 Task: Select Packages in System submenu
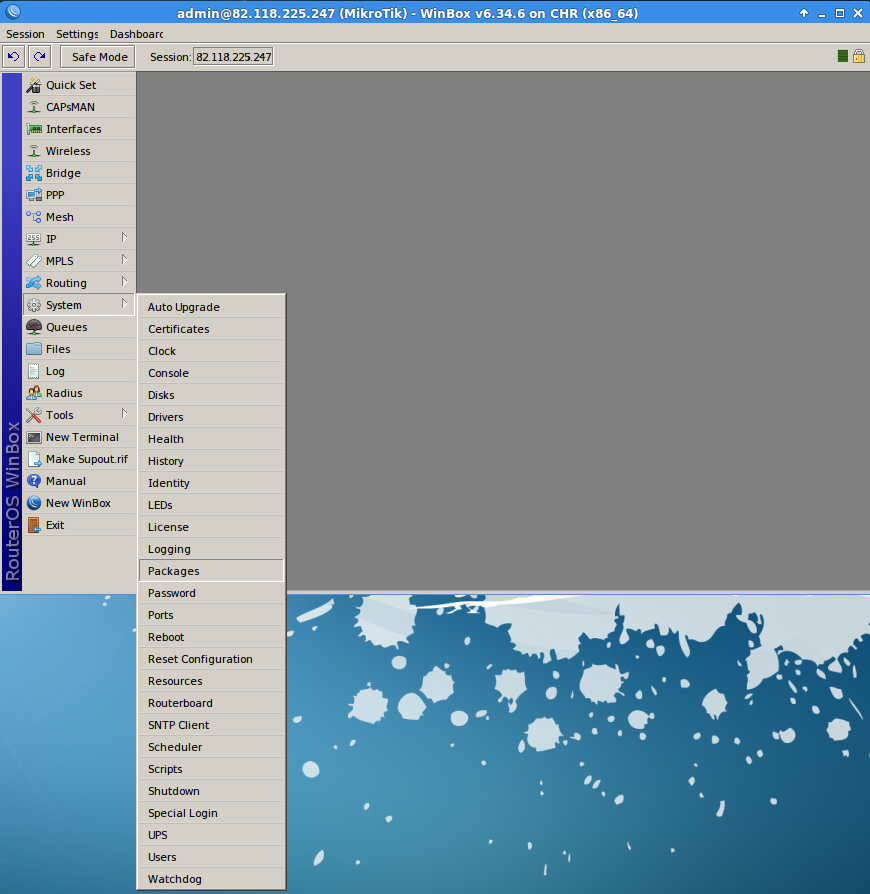[x=211, y=571]
